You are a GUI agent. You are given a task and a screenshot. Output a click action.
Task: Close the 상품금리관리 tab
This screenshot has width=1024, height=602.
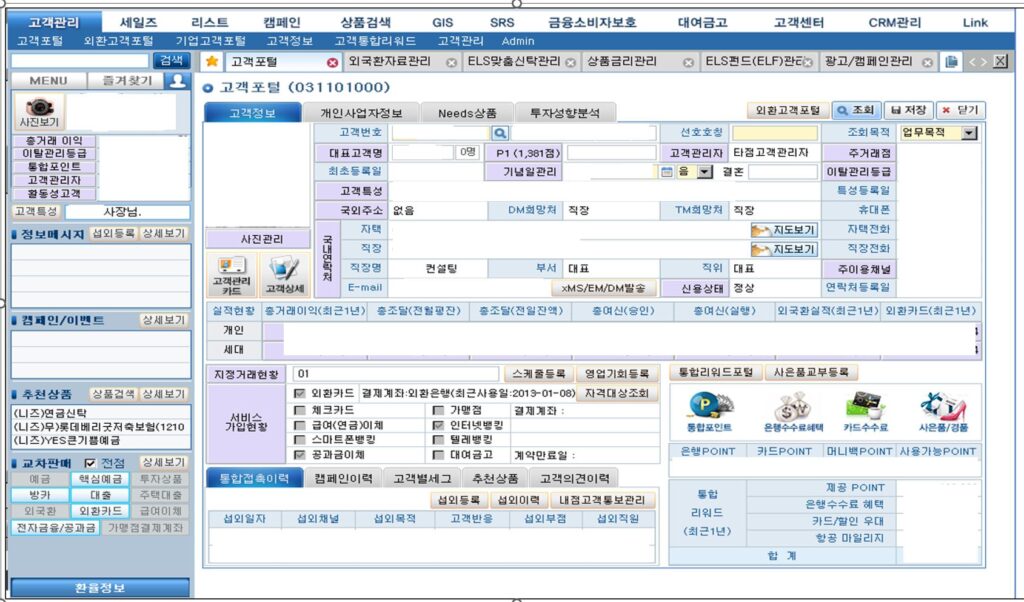[688, 63]
